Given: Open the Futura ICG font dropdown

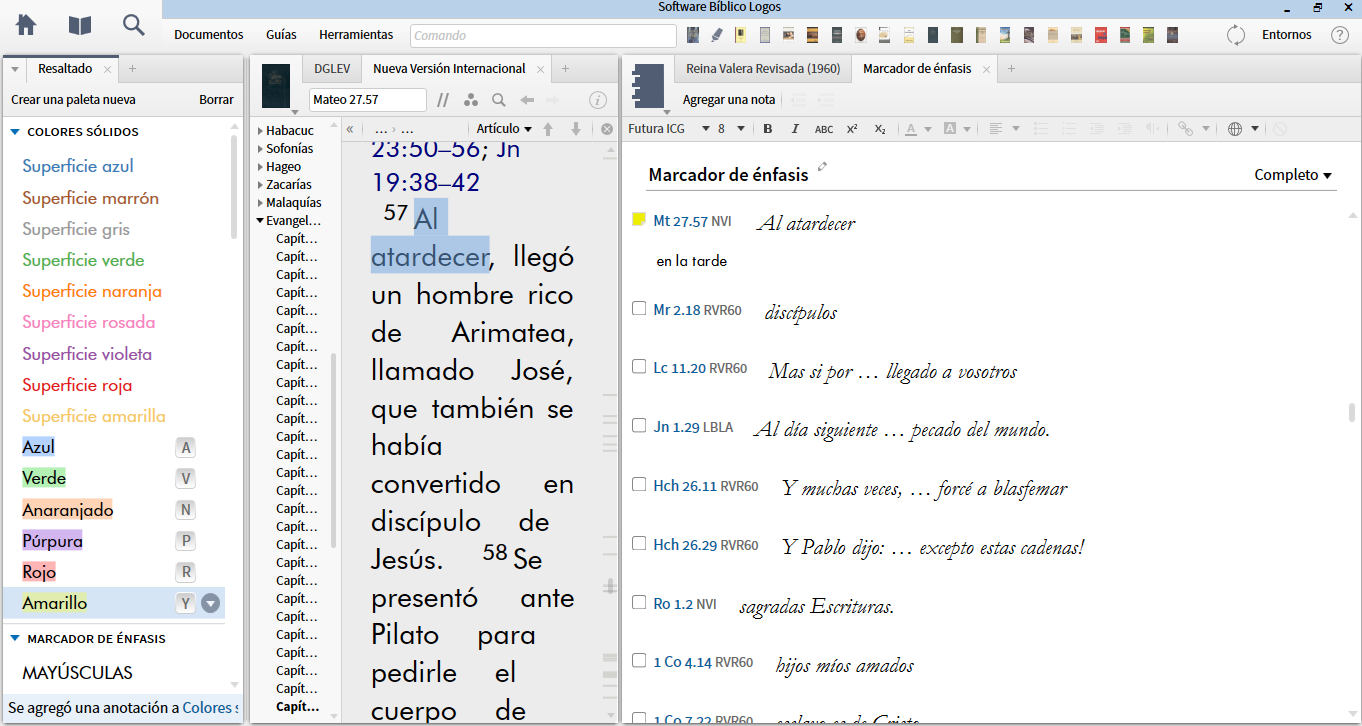Looking at the screenshot, I should click(705, 128).
